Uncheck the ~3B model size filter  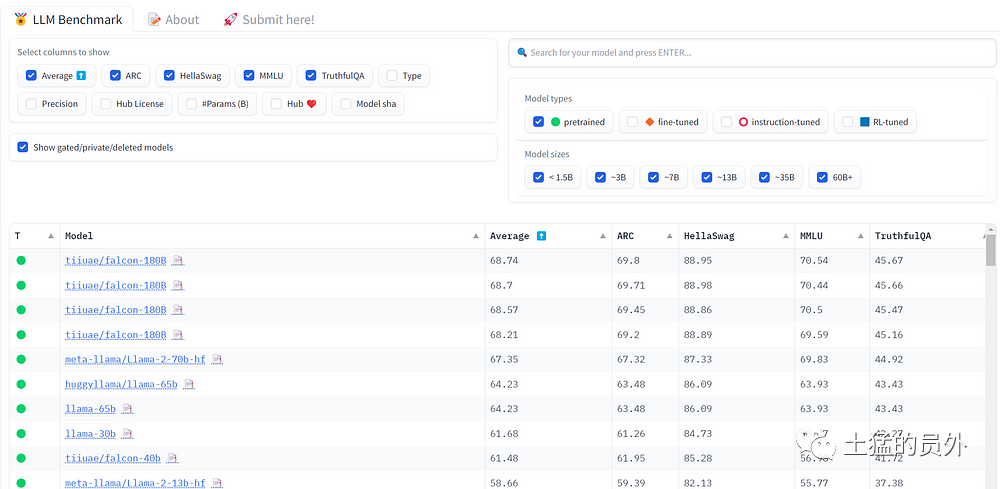600,177
